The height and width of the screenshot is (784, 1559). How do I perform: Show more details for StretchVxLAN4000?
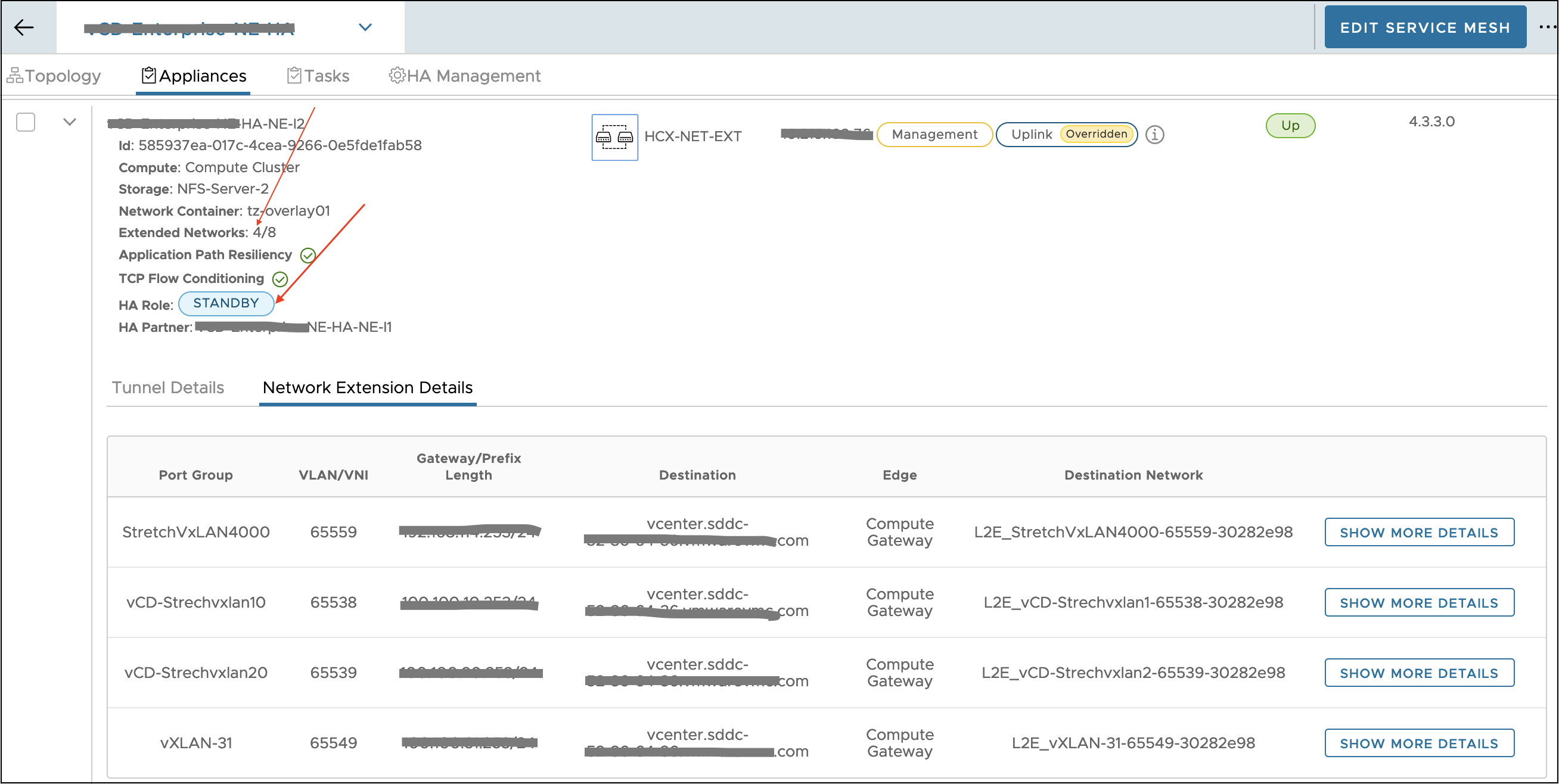pyautogui.click(x=1418, y=533)
